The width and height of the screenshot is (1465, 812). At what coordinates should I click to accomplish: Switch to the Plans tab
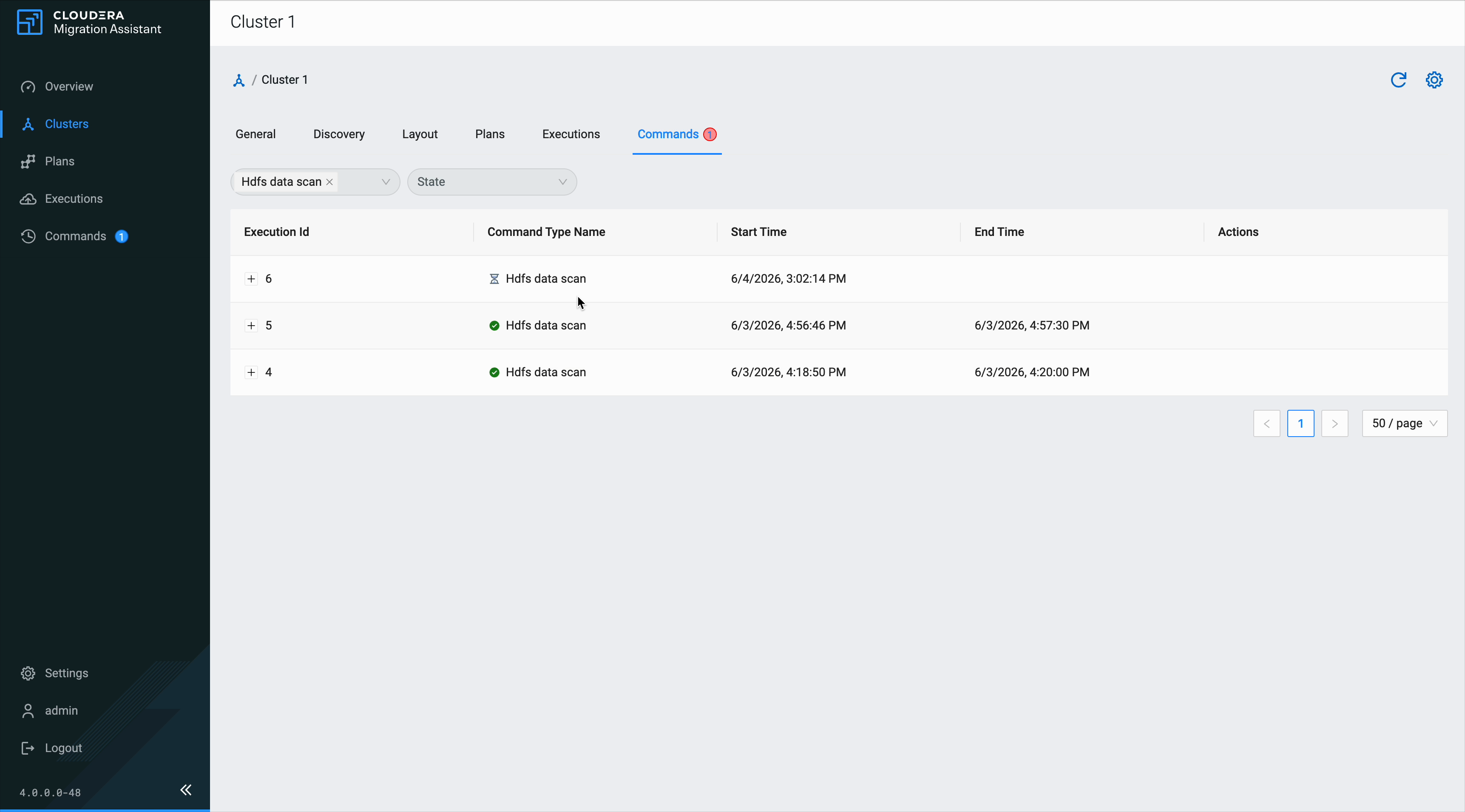(x=490, y=134)
